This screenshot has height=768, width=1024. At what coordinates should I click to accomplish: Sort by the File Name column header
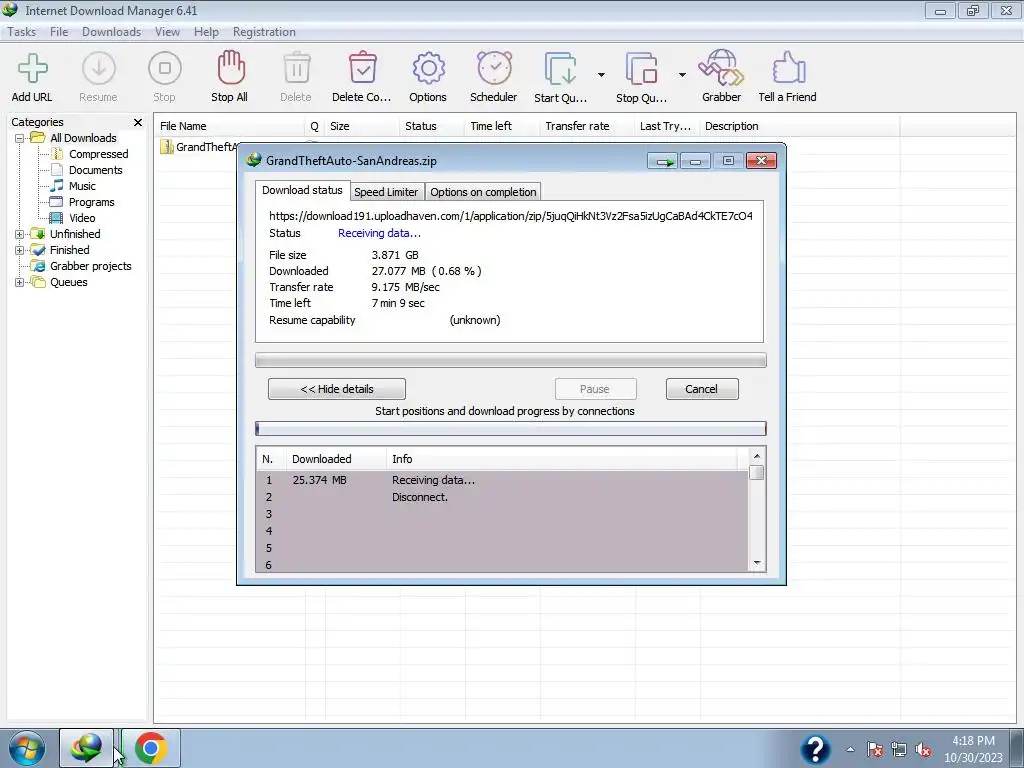point(230,126)
